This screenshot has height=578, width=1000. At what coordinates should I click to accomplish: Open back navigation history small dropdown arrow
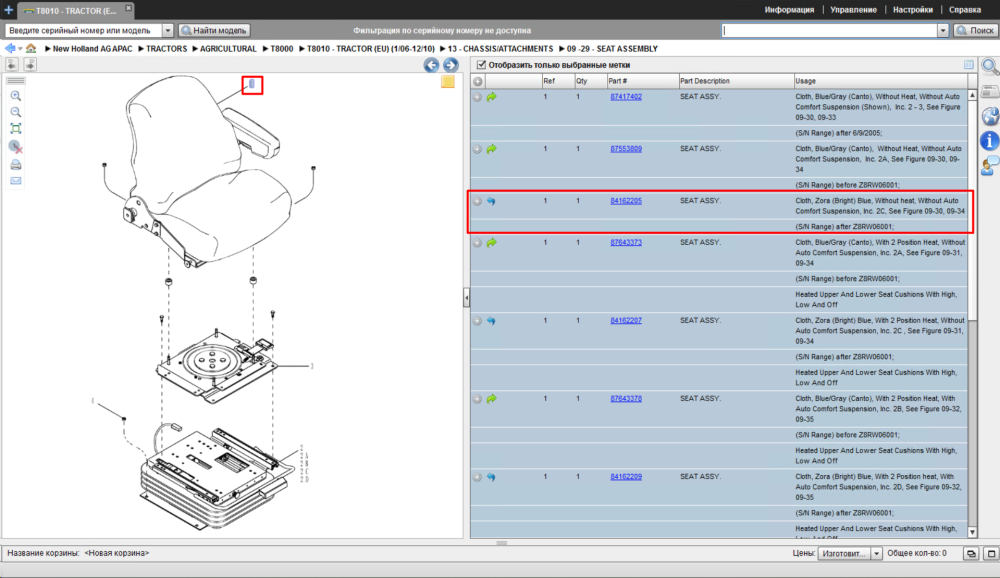[x=20, y=49]
